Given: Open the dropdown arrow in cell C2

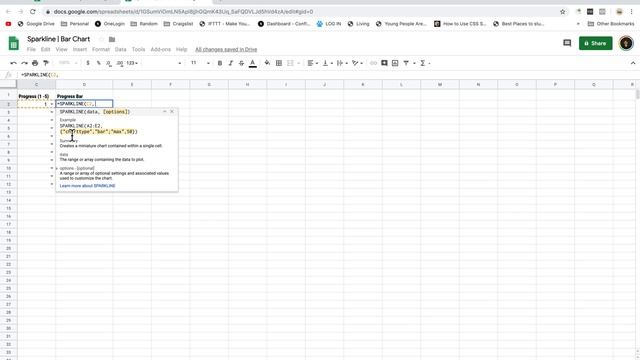Looking at the screenshot, I should [51, 104].
